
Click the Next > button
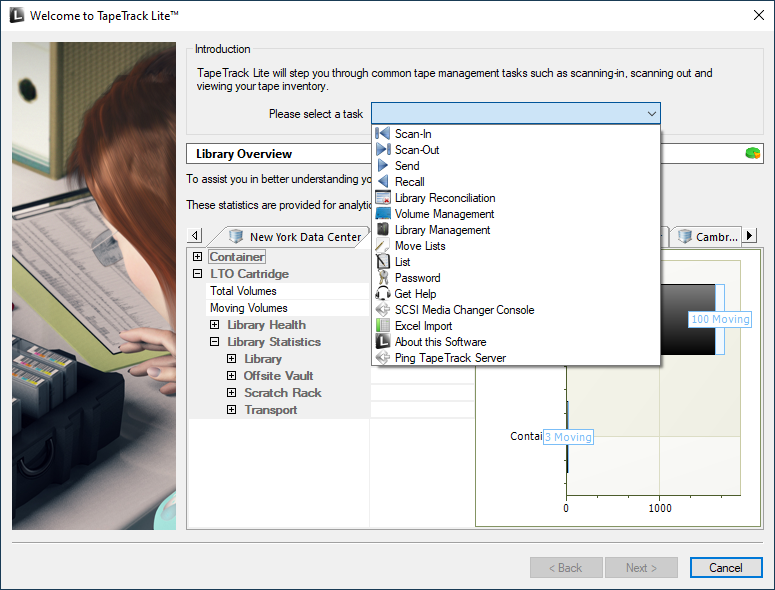tap(641, 568)
